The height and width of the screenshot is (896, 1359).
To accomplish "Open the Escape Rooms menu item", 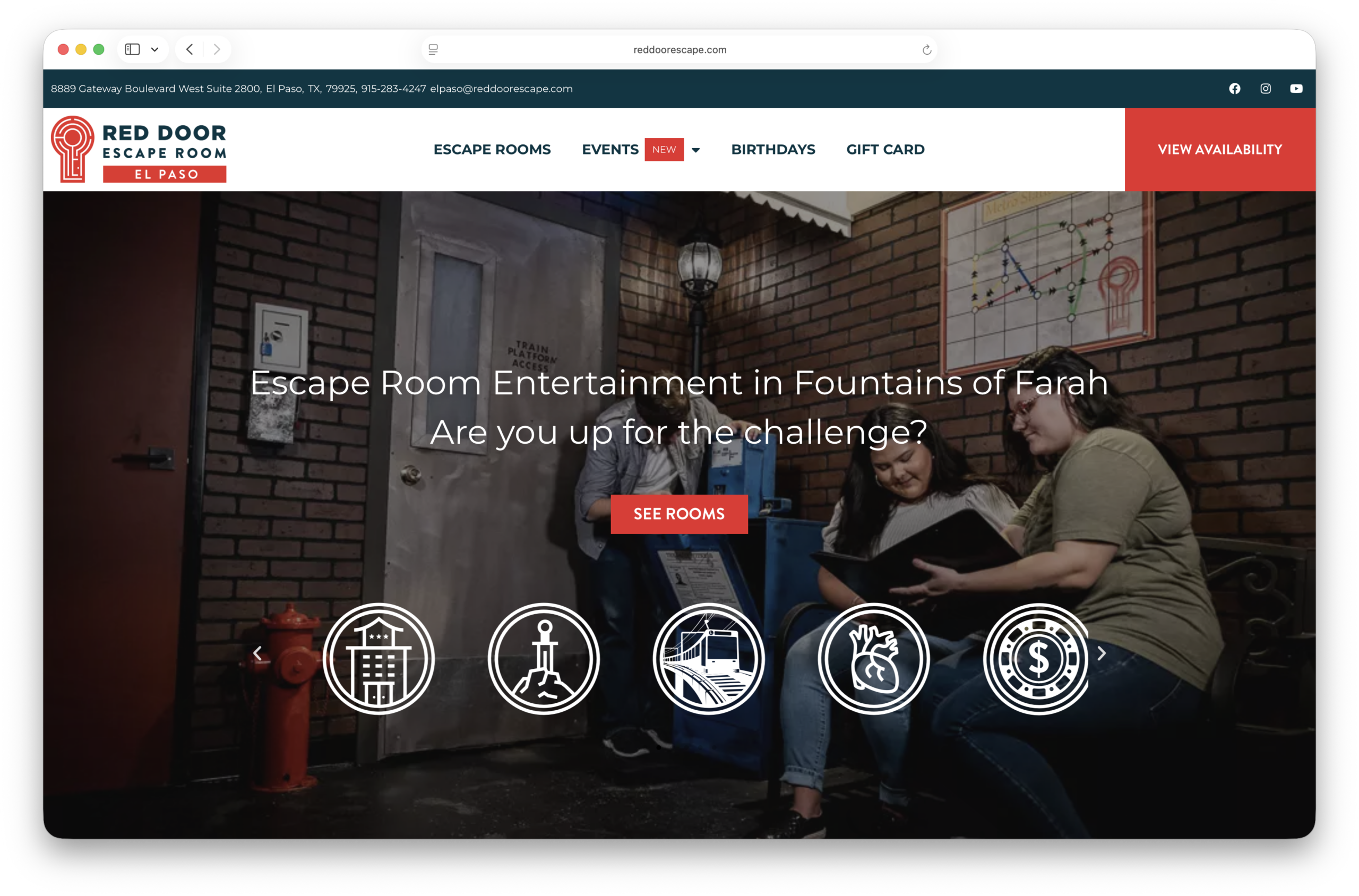I will (x=492, y=150).
